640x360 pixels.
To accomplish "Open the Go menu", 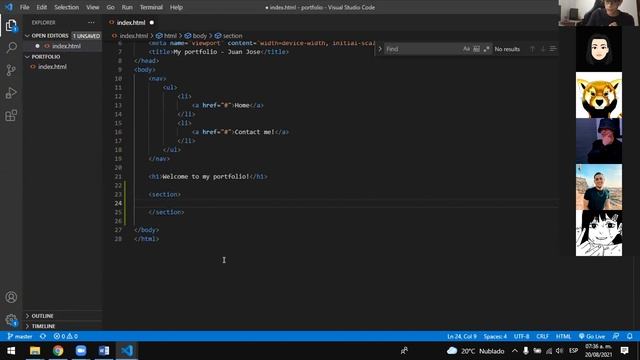I will pos(111,7).
